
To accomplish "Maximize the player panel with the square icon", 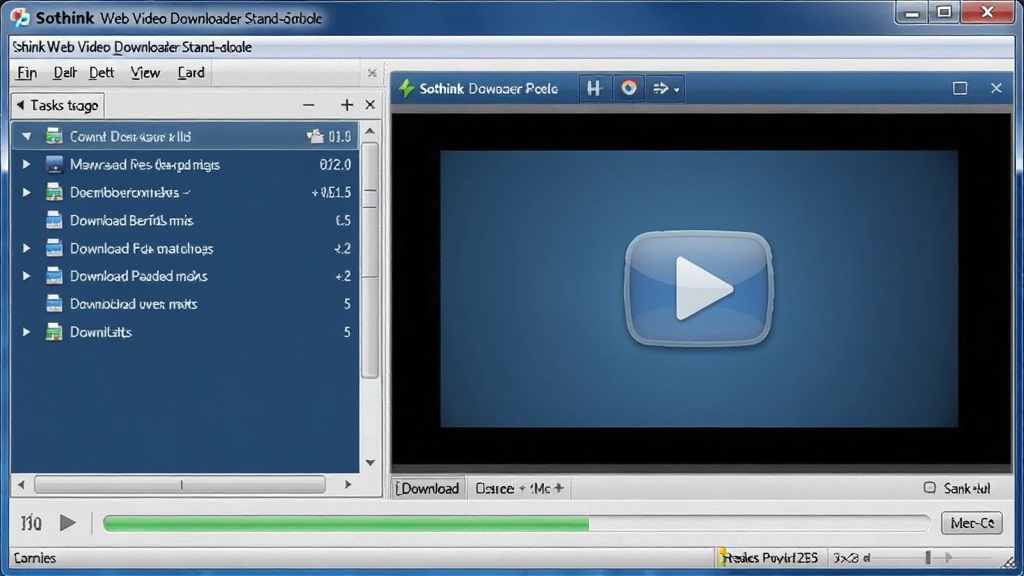I will [x=959, y=88].
